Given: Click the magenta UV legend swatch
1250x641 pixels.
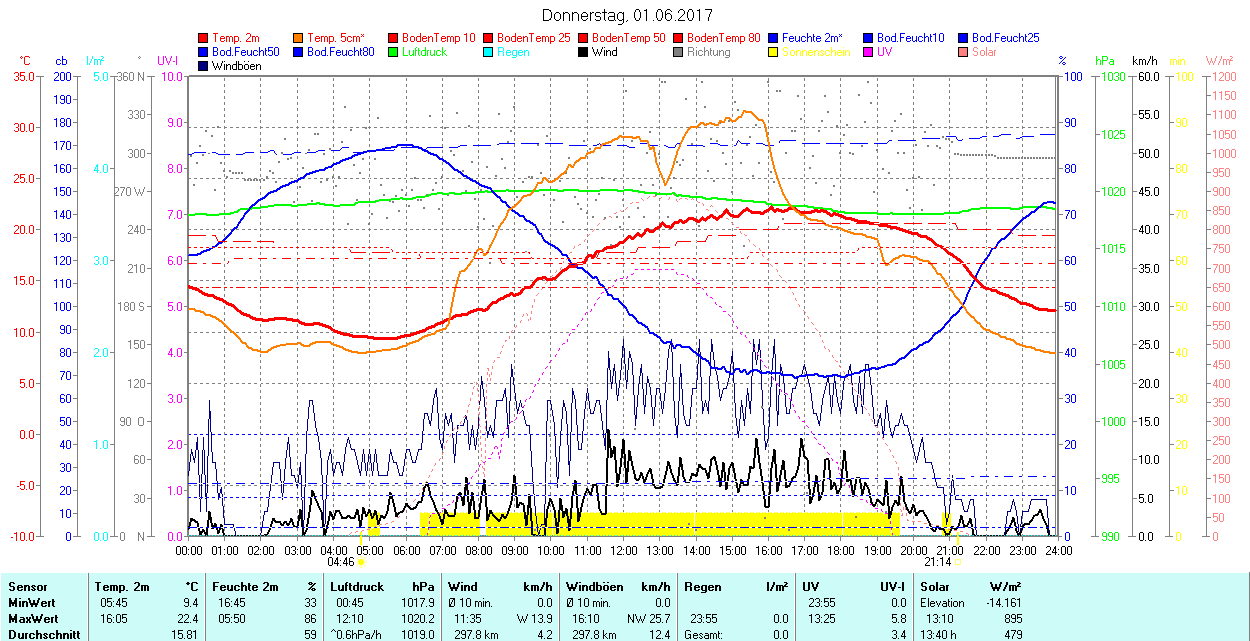Looking at the screenshot, I should [x=869, y=52].
